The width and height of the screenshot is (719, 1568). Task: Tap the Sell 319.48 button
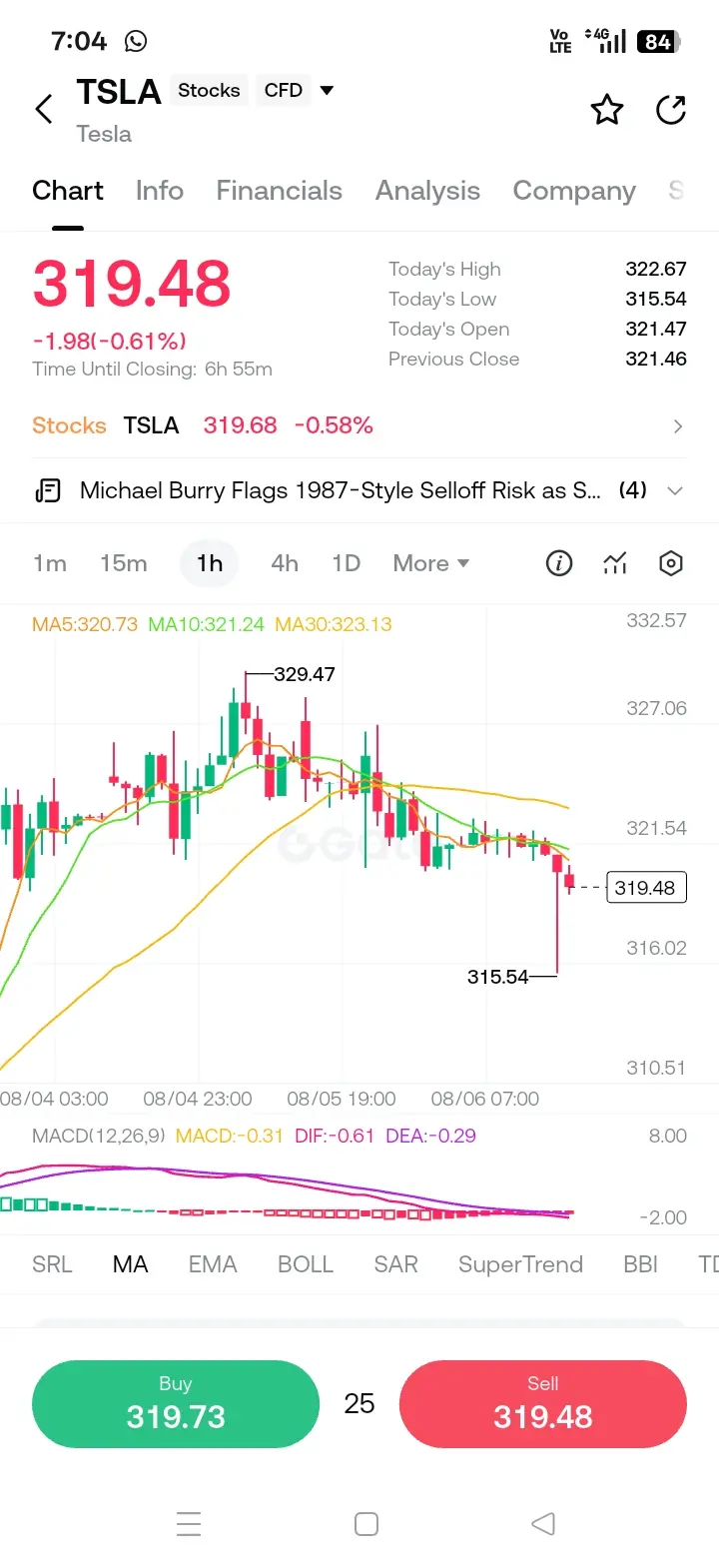pyautogui.click(x=543, y=1404)
